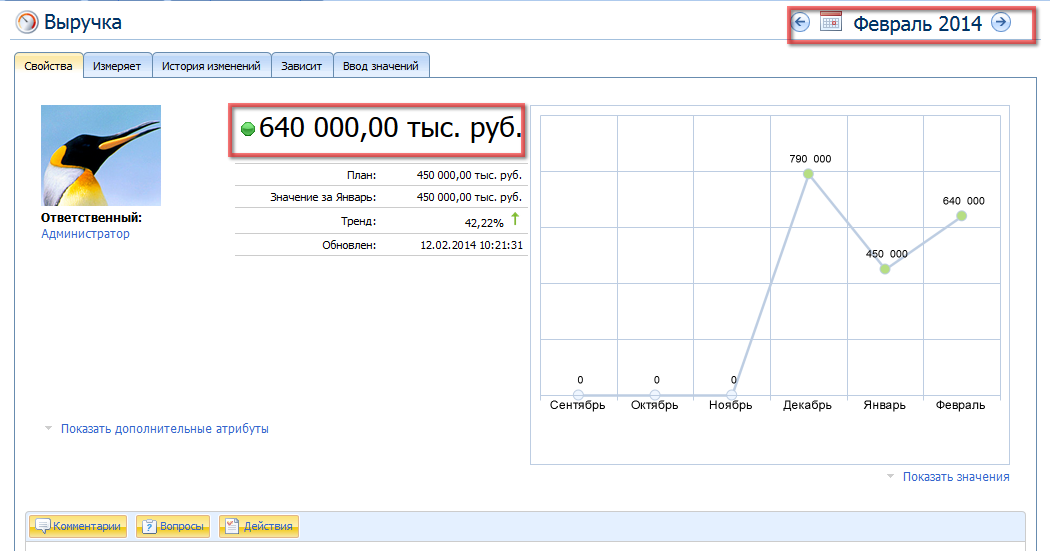Viewport: 1050px width, 551px height.
Task: Click the green upward trend arrow
Action: point(516,220)
